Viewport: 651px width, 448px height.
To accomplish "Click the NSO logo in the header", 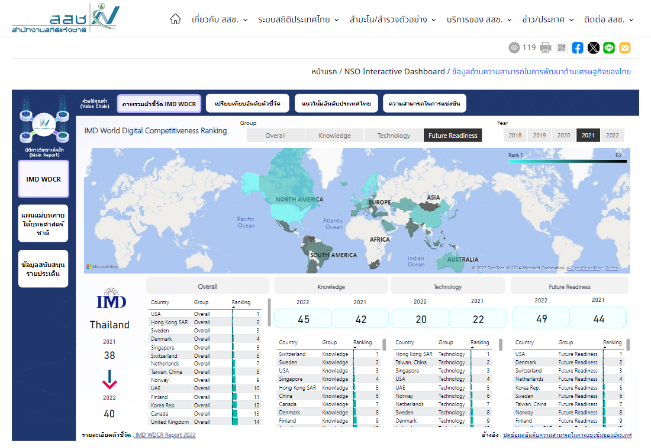I will click(65, 18).
